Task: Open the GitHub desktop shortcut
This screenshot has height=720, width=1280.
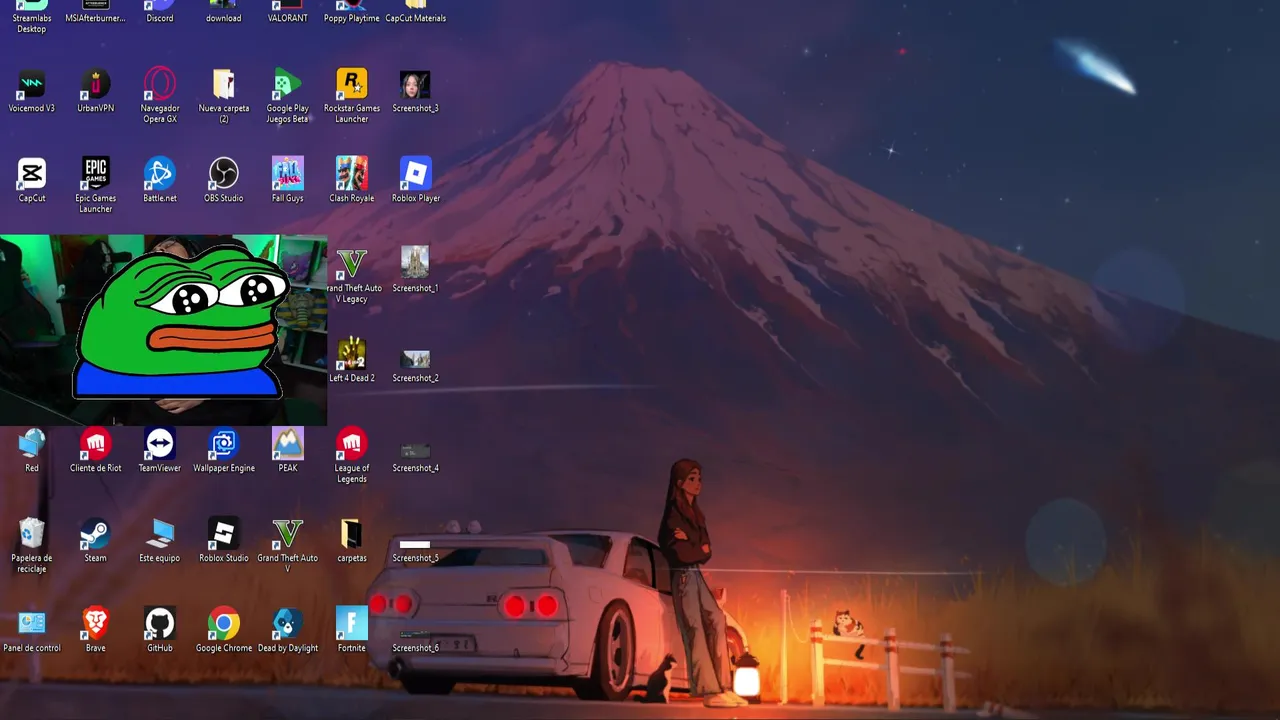Action: [x=160, y=631]
